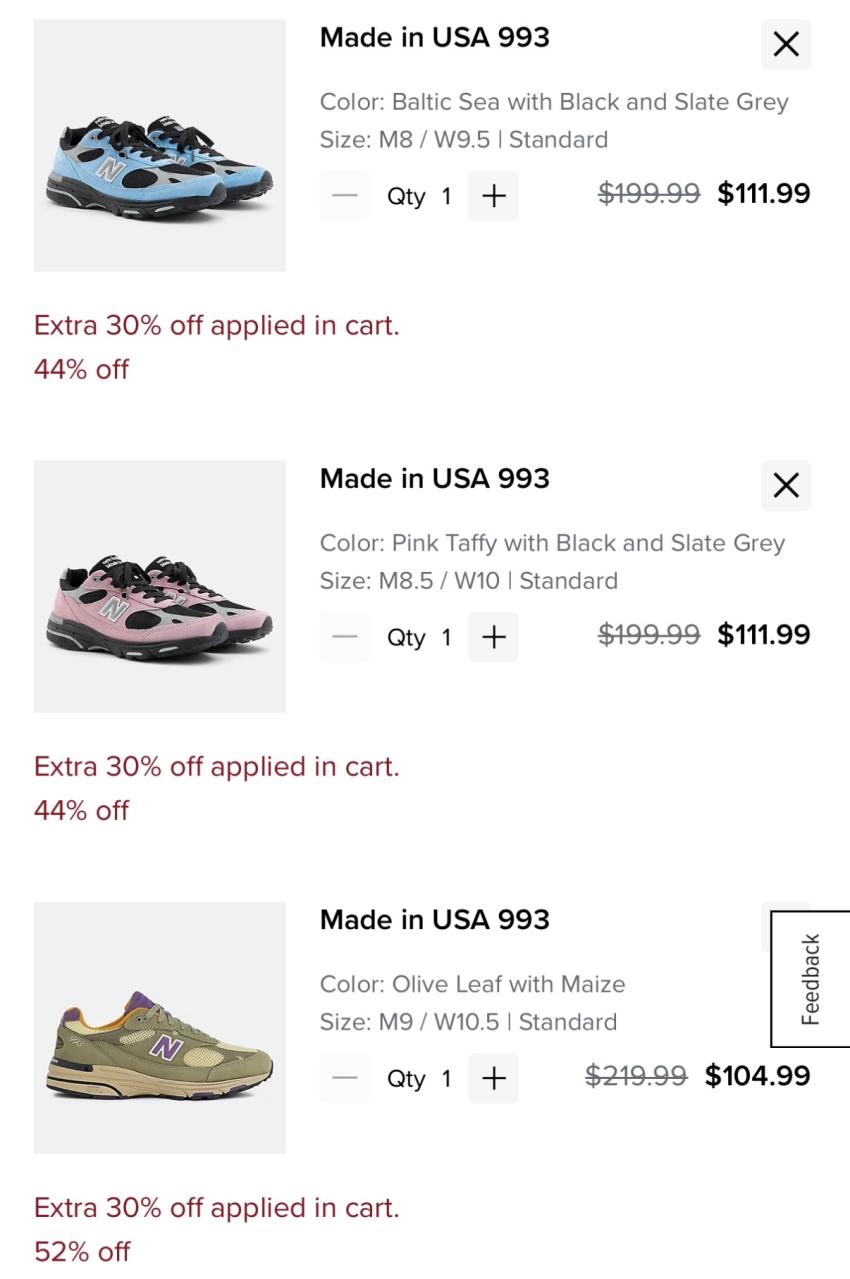
Task: Open the third Made in USA 993 title
Action: click(x=434, y=920)
